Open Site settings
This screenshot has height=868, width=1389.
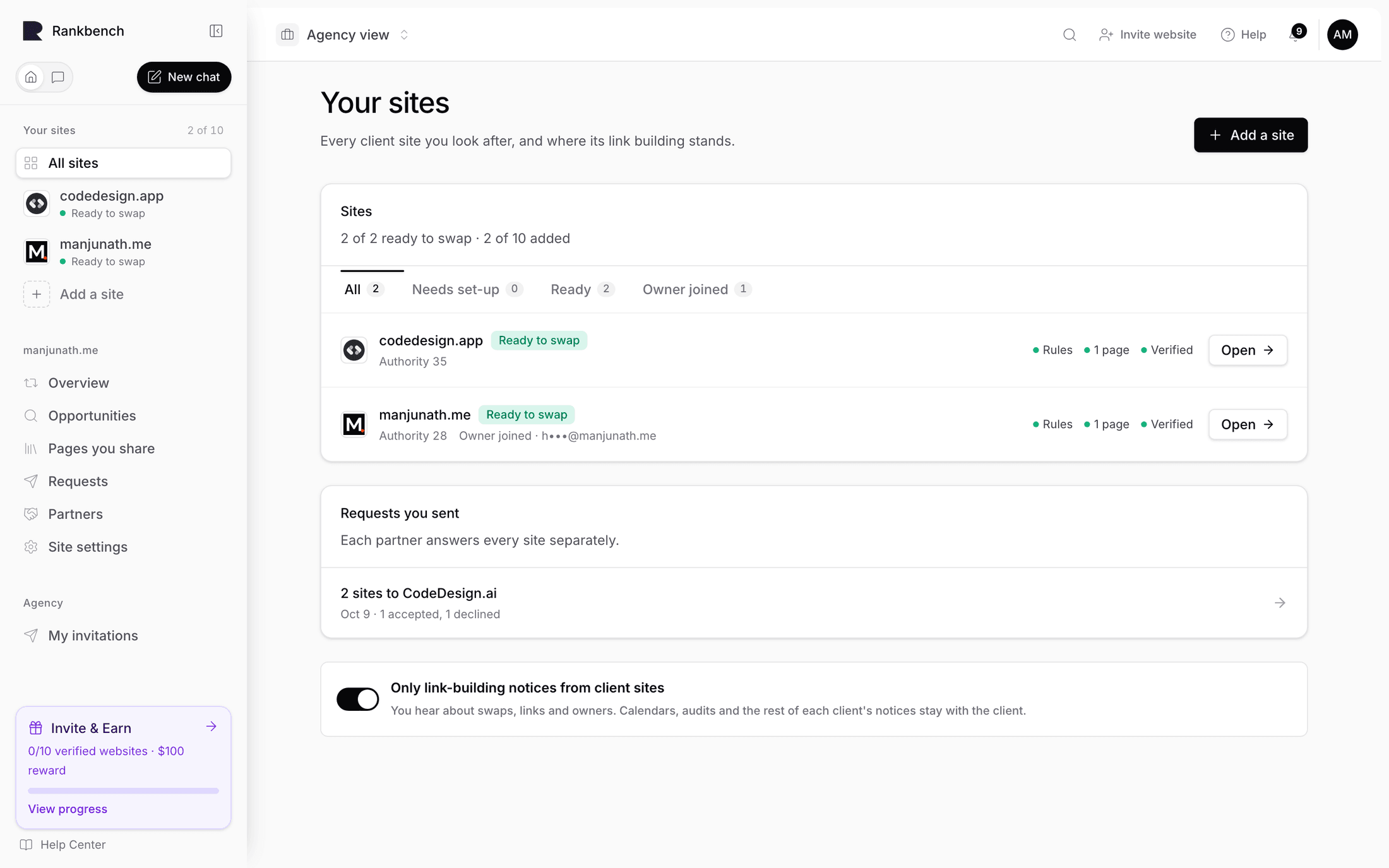[x=123, y=547]
